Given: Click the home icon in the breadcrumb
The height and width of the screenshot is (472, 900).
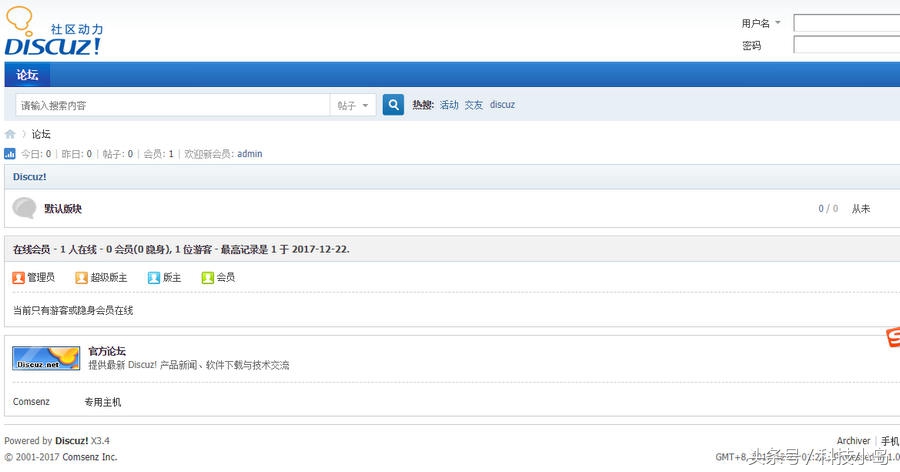Looking at the screenshot, I should point(10,134).
